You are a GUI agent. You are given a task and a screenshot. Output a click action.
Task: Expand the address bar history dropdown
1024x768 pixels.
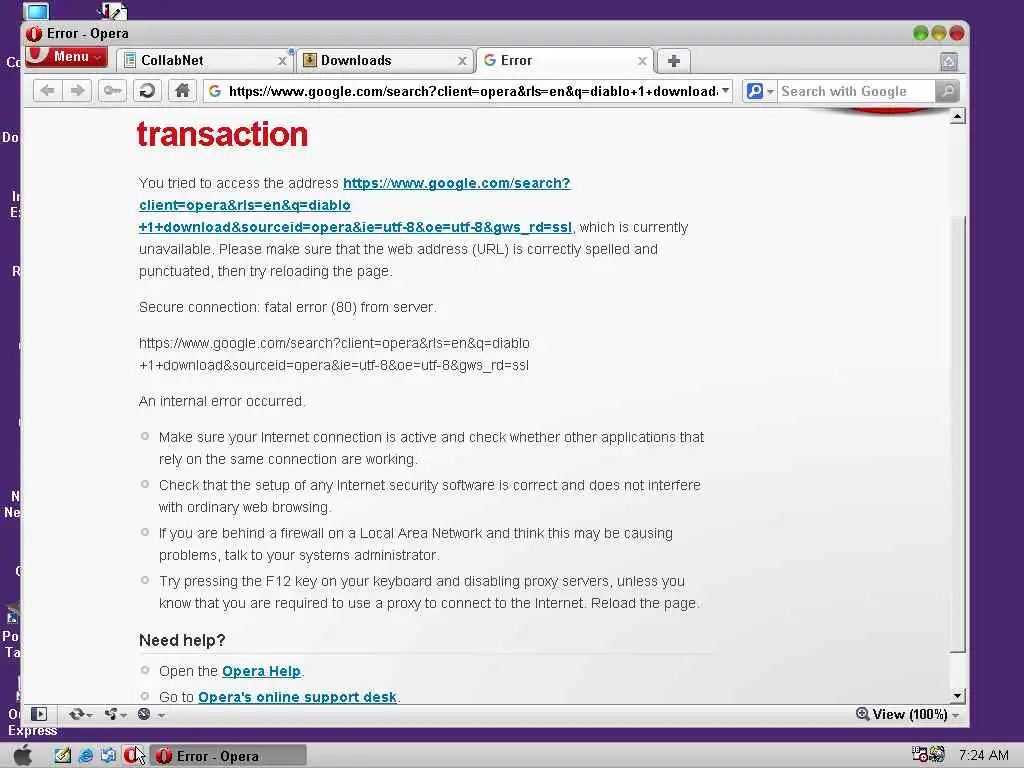point(726,91)
